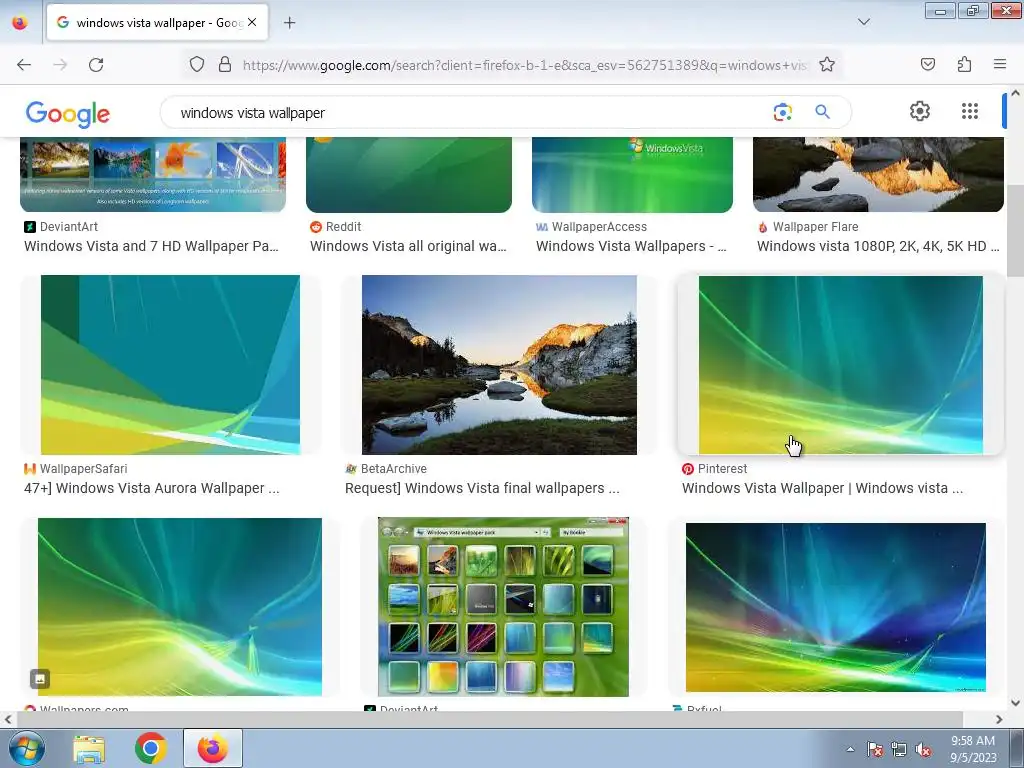This screenshot has height=768, width=1024.
Task: Reload the current page
Action: (x=96, y=65)
